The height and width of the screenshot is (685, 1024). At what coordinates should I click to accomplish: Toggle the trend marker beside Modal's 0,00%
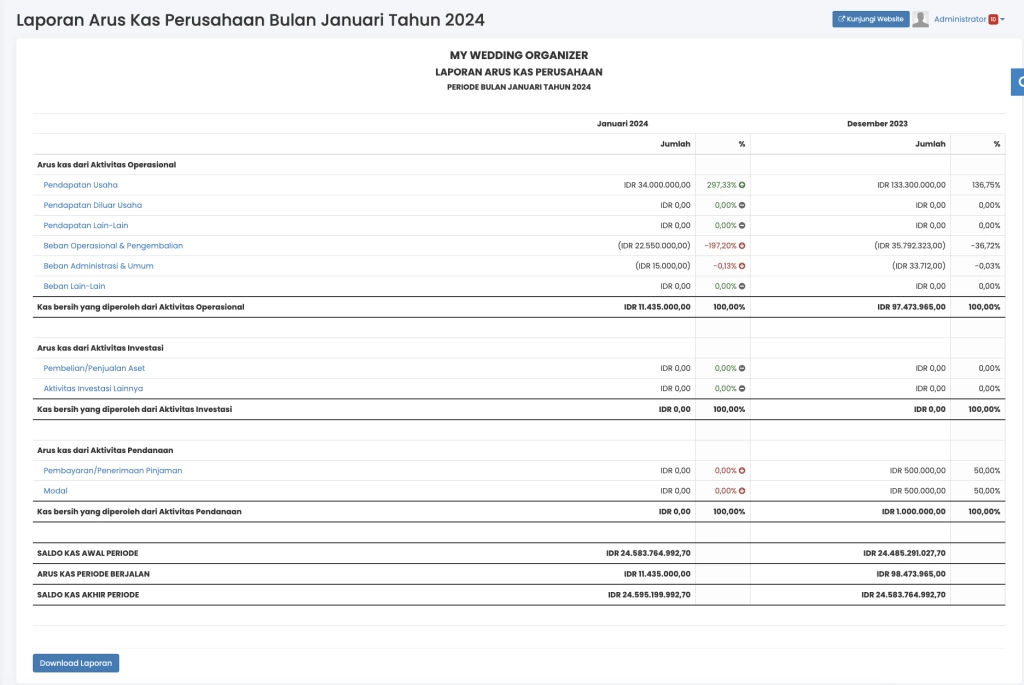pyautogui.click(x=742, y=491)
